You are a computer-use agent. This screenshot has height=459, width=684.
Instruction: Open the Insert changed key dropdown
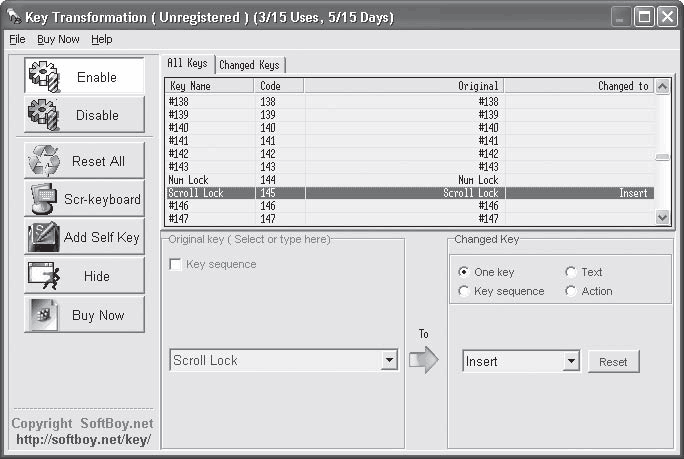571,361
